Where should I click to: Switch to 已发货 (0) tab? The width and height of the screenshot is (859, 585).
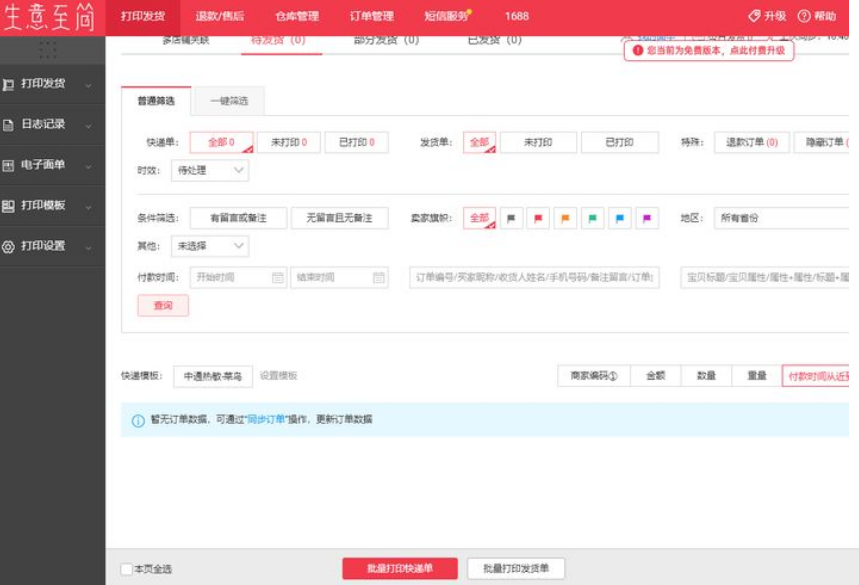point(495,41)
